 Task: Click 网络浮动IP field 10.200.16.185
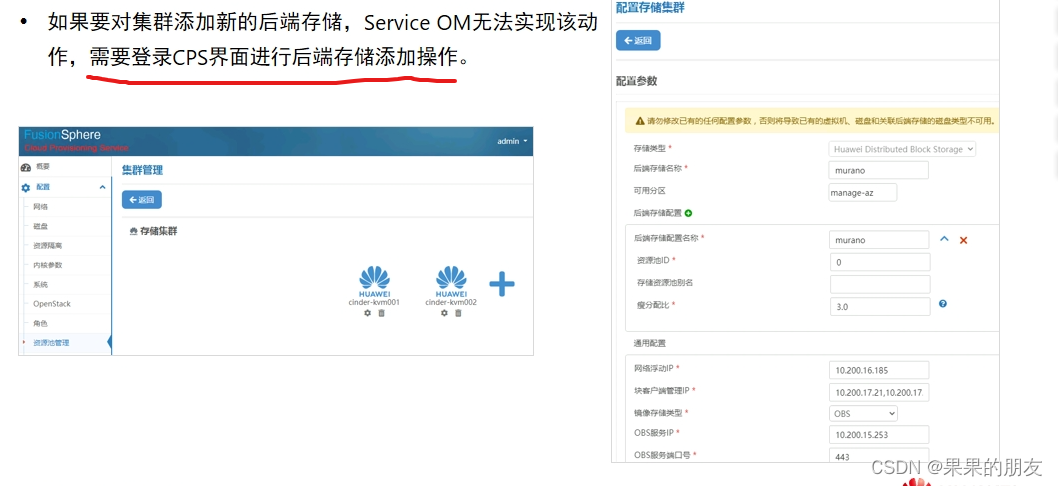tap(879, 370)
